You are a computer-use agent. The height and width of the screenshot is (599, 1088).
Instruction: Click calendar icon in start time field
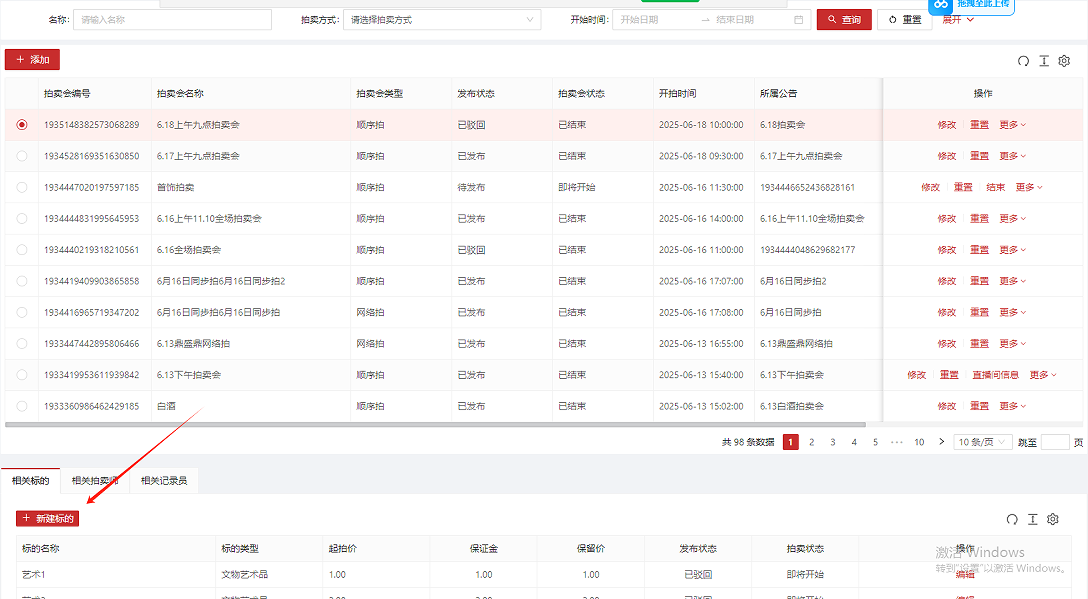798,20
